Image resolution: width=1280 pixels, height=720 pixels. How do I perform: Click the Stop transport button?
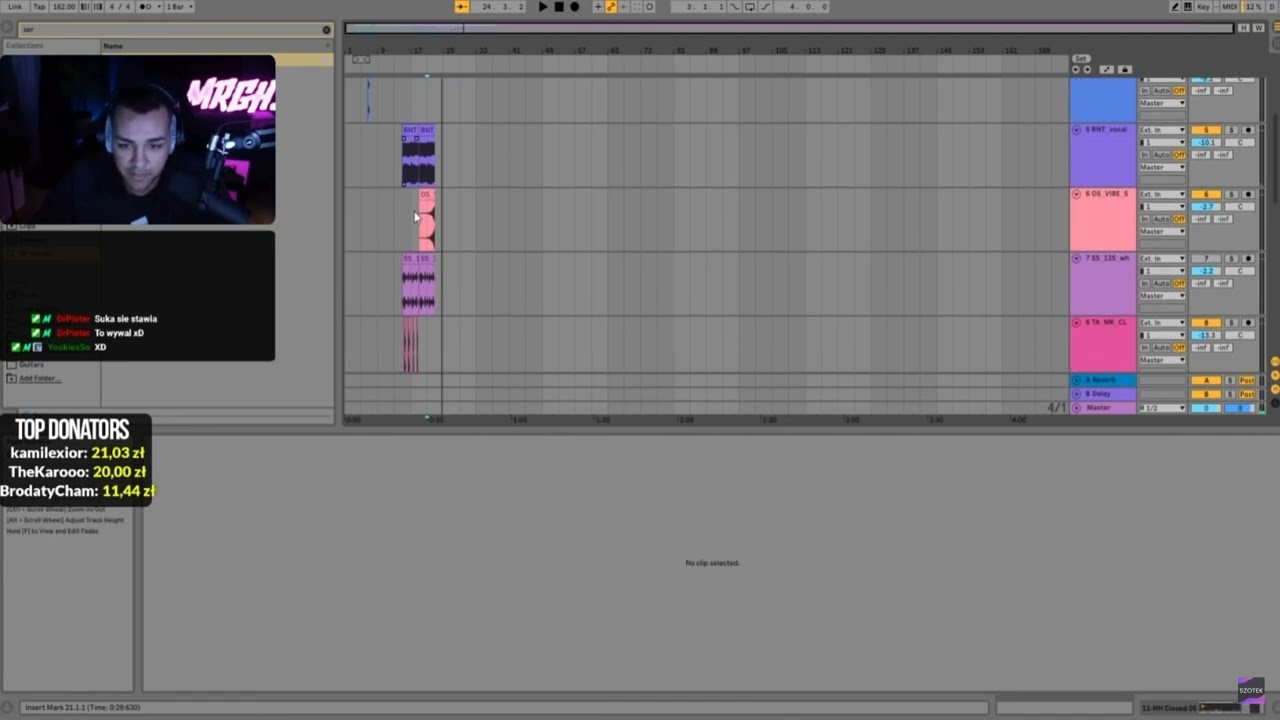559,7
